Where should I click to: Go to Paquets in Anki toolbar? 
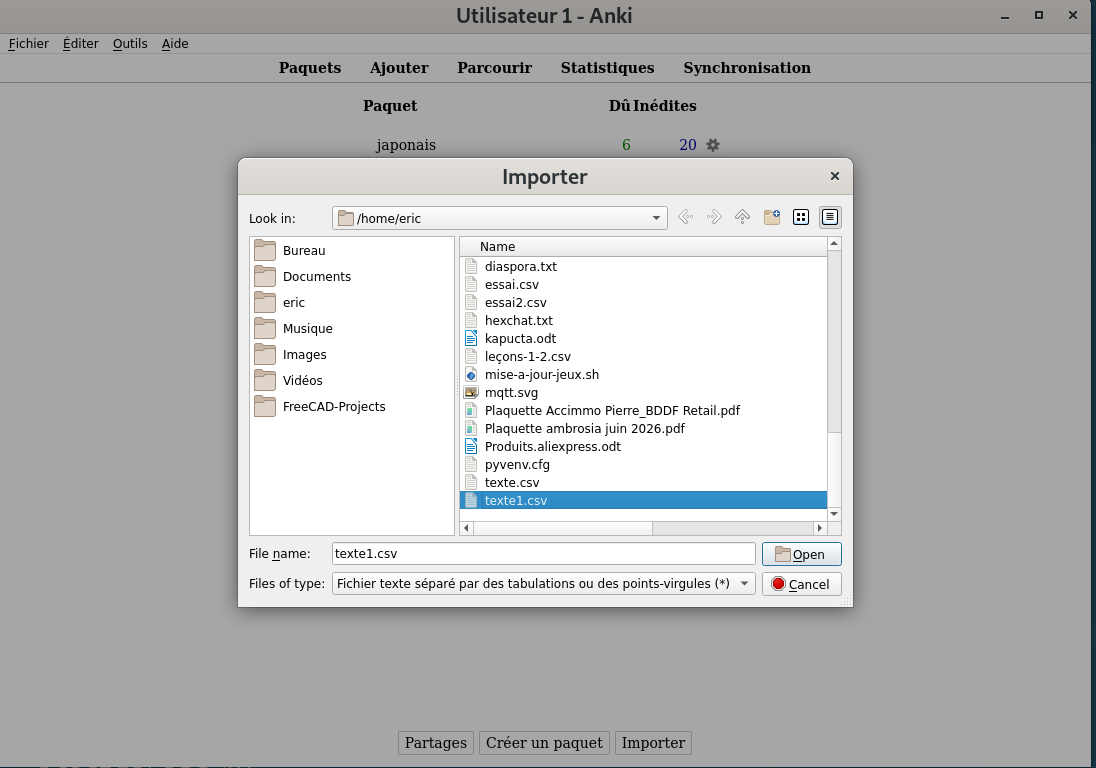click(310, 68)
